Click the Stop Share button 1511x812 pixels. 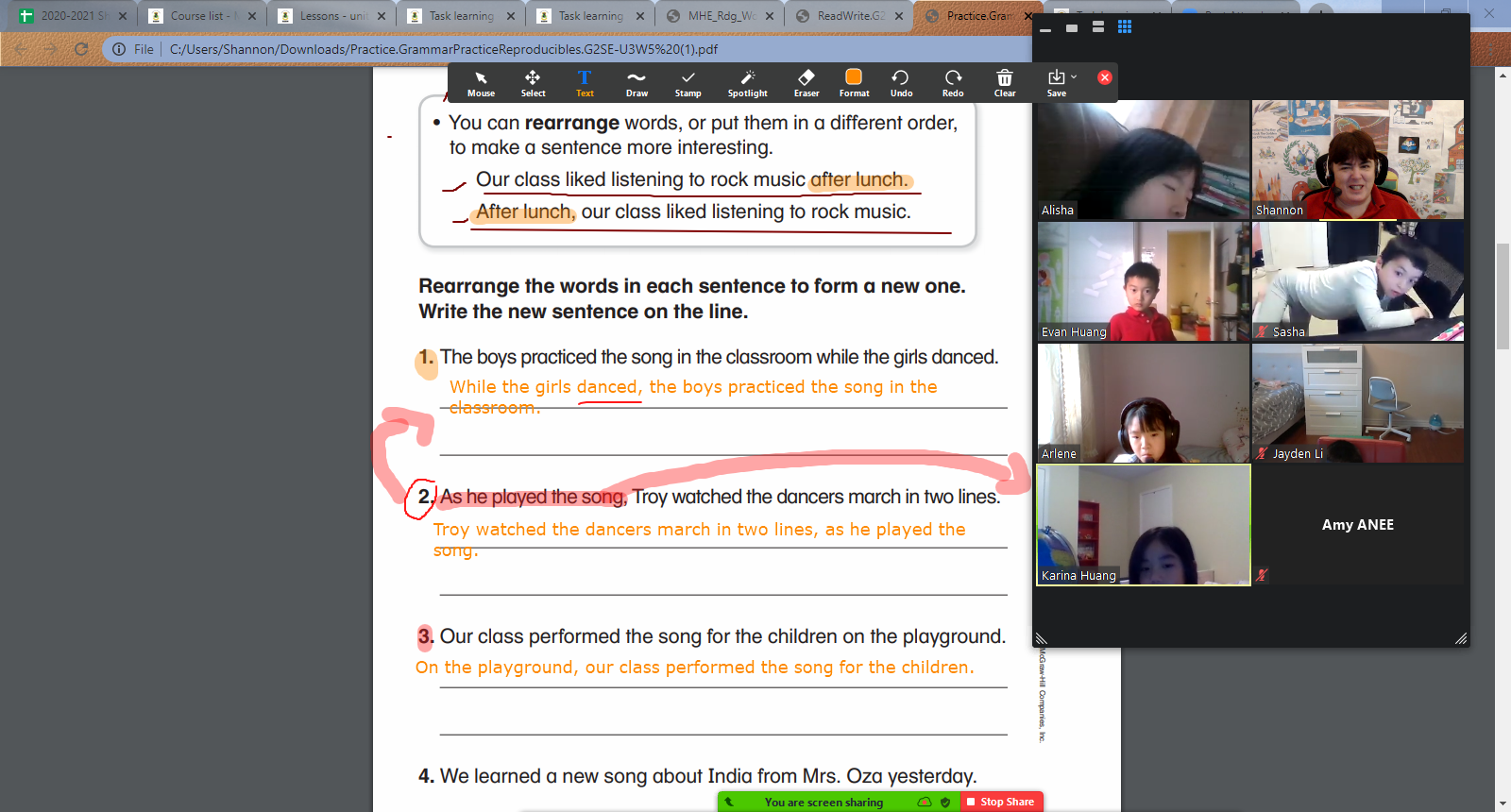tap(1002, 802)
